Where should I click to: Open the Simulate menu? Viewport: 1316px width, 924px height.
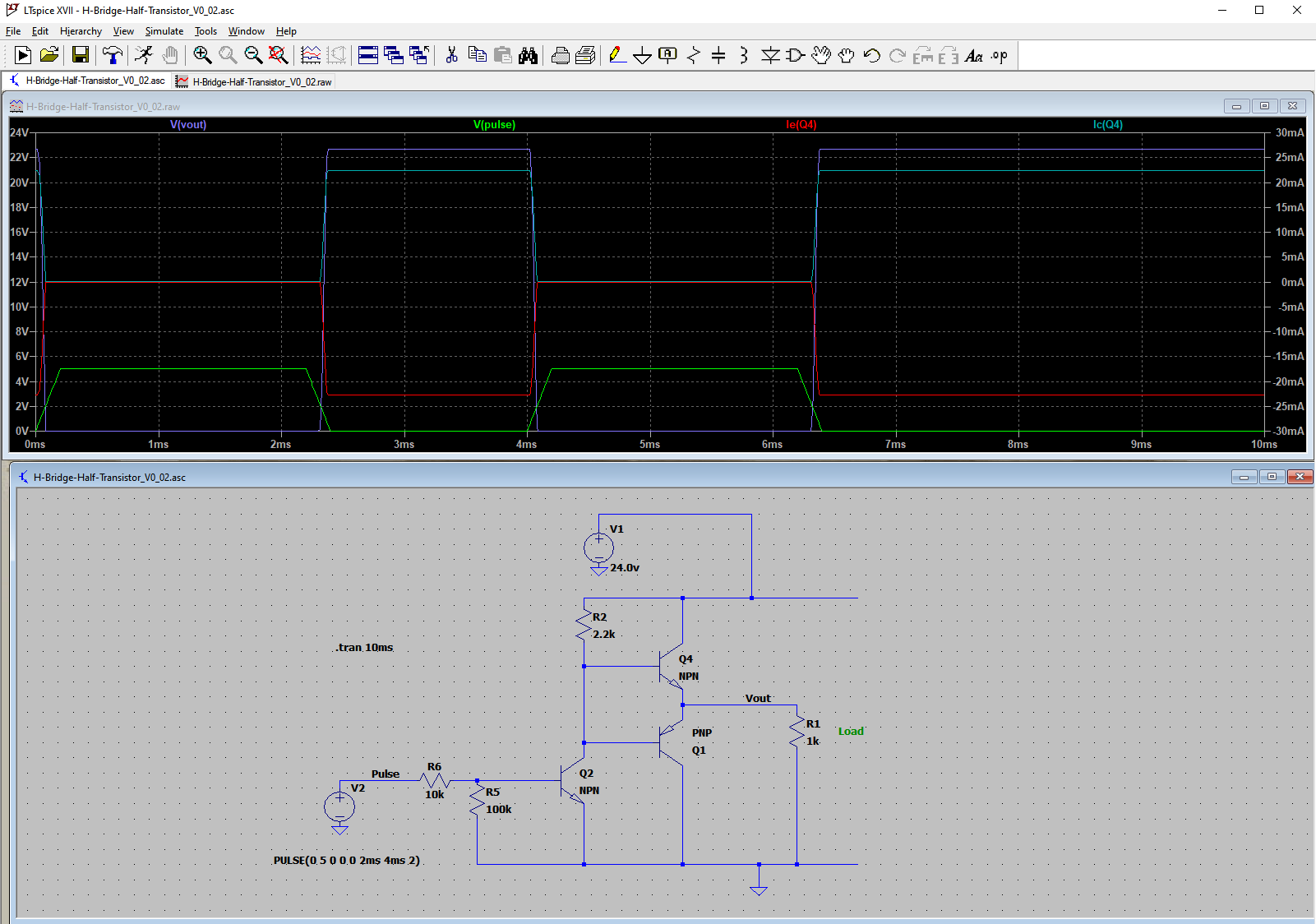click(164, 31)
